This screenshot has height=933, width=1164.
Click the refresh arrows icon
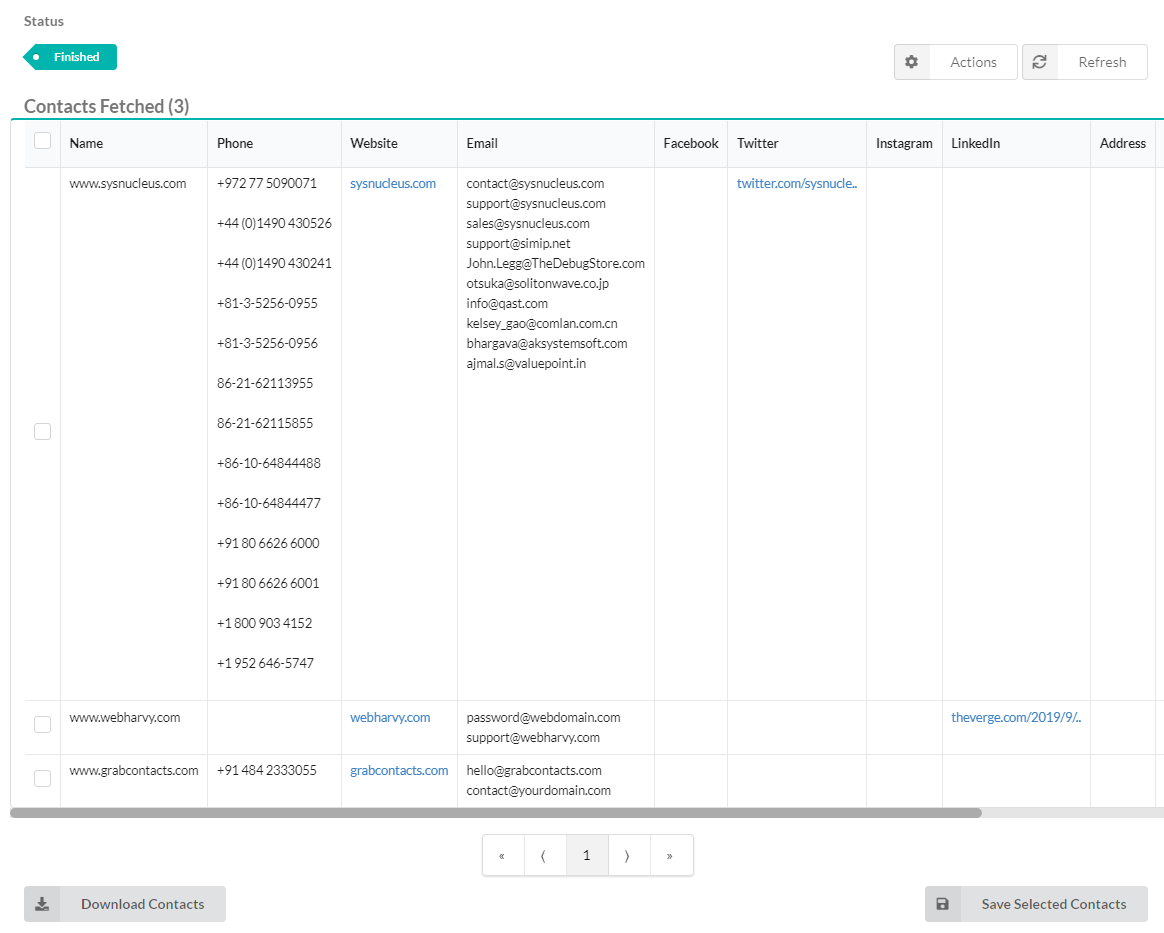(x=1040, y=62)
